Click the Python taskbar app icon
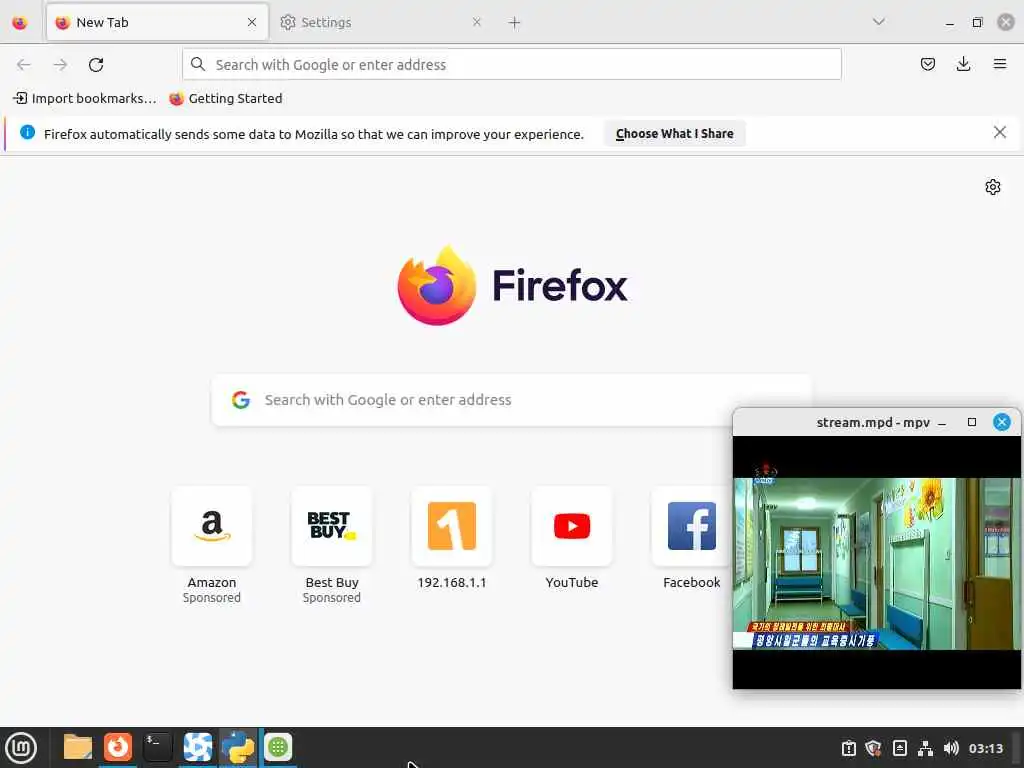 (238, 747)
